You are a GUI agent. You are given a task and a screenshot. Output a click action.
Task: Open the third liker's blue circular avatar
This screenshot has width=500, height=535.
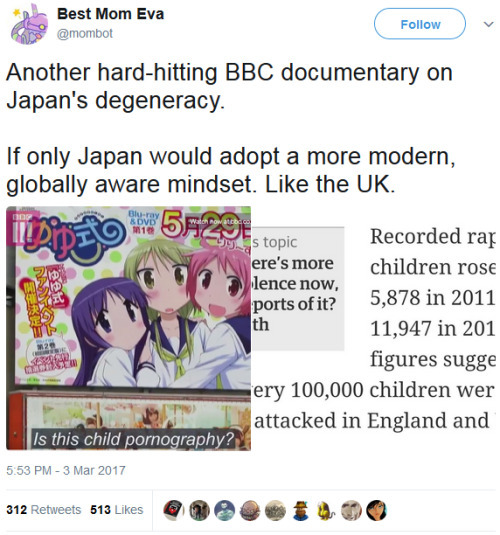225,510
